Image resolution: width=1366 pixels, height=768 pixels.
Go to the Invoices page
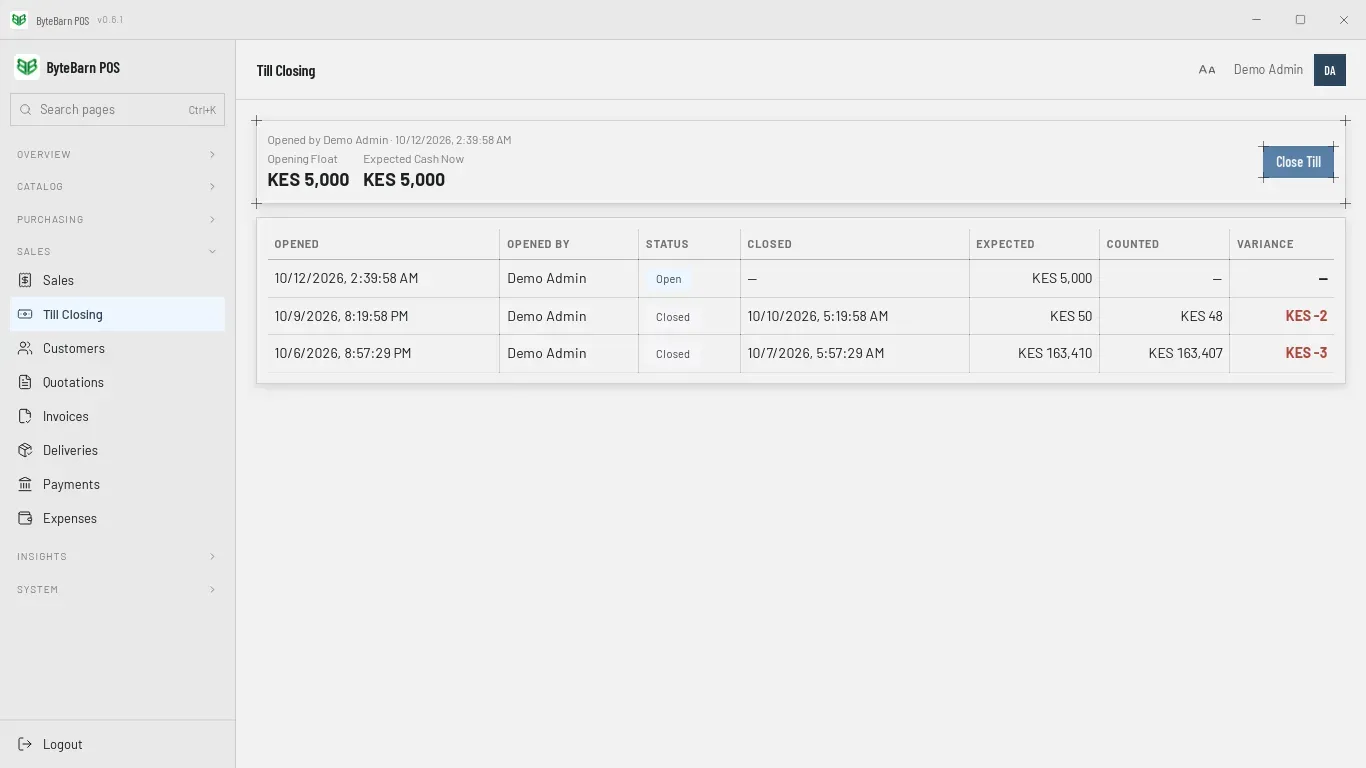[x=117, y=416]
